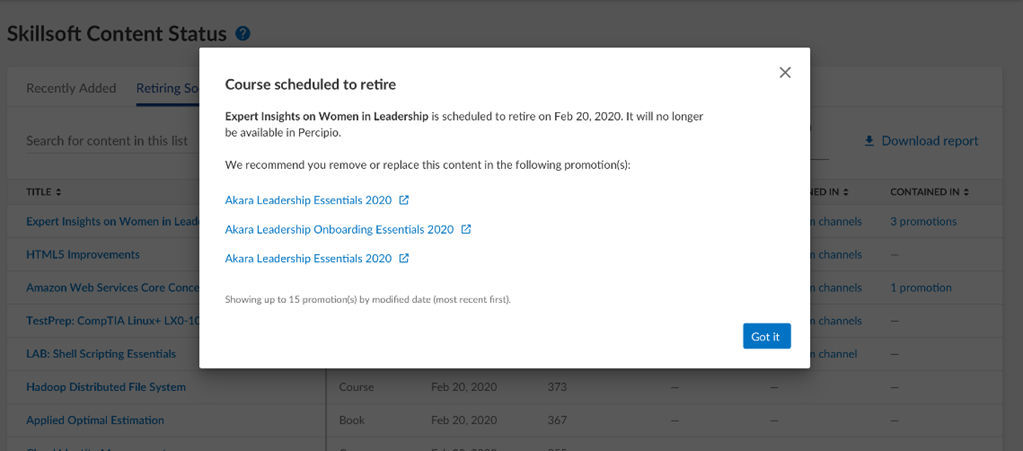Open the HTML5 Improvements title
The height and width of the screenshot is (451, 1023).
83,255
